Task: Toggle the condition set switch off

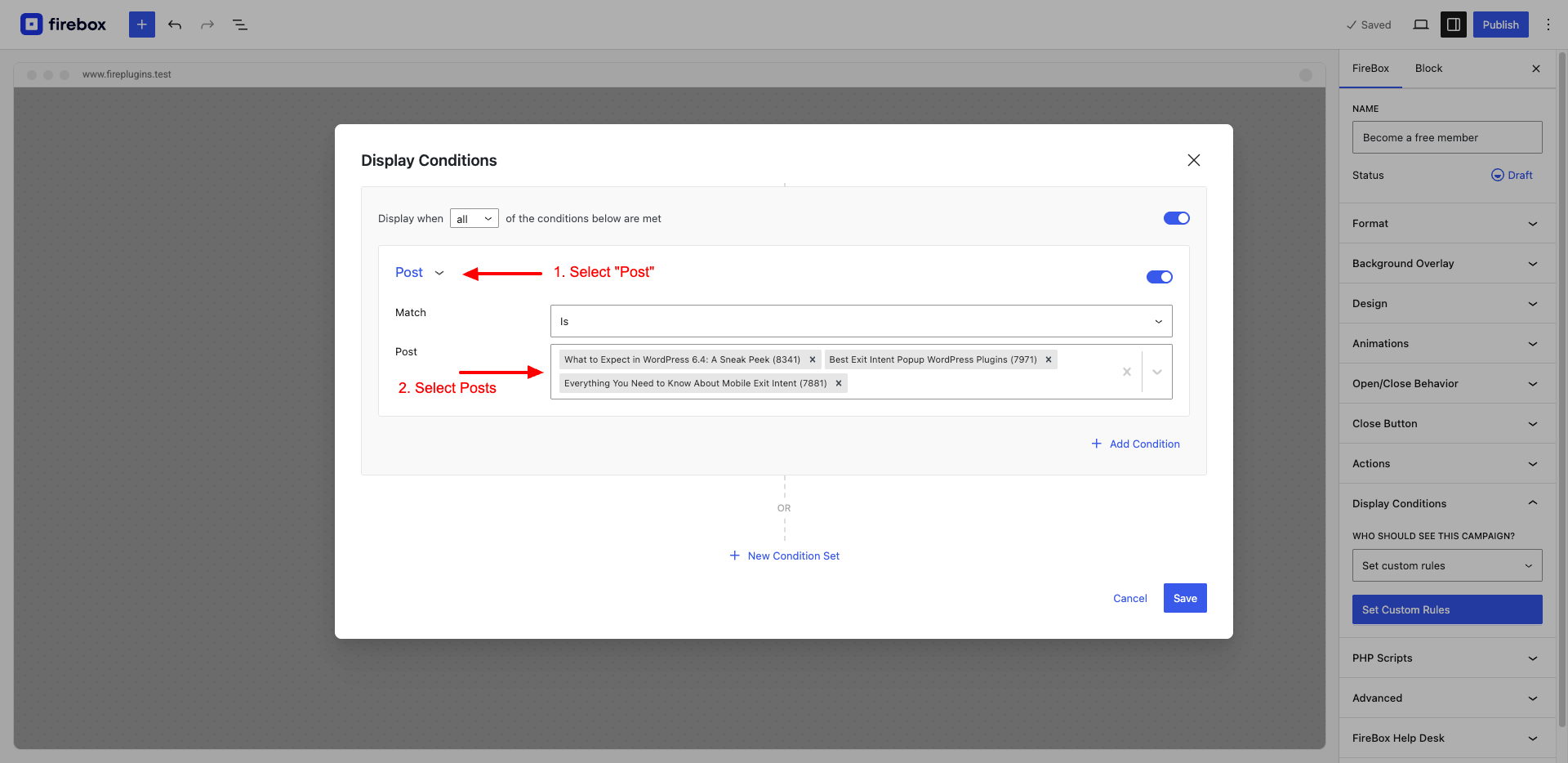Action: 1177,218
